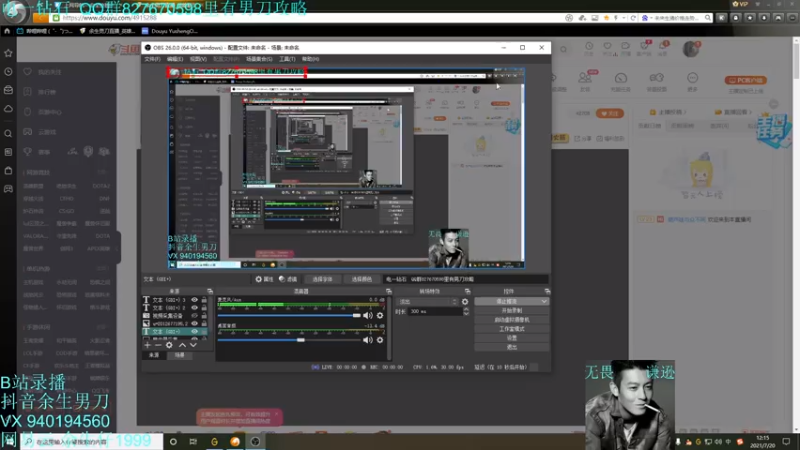Toggle visibility of the selected text (GDI+) source
The image size is (800, 450).
click(194, 332)
